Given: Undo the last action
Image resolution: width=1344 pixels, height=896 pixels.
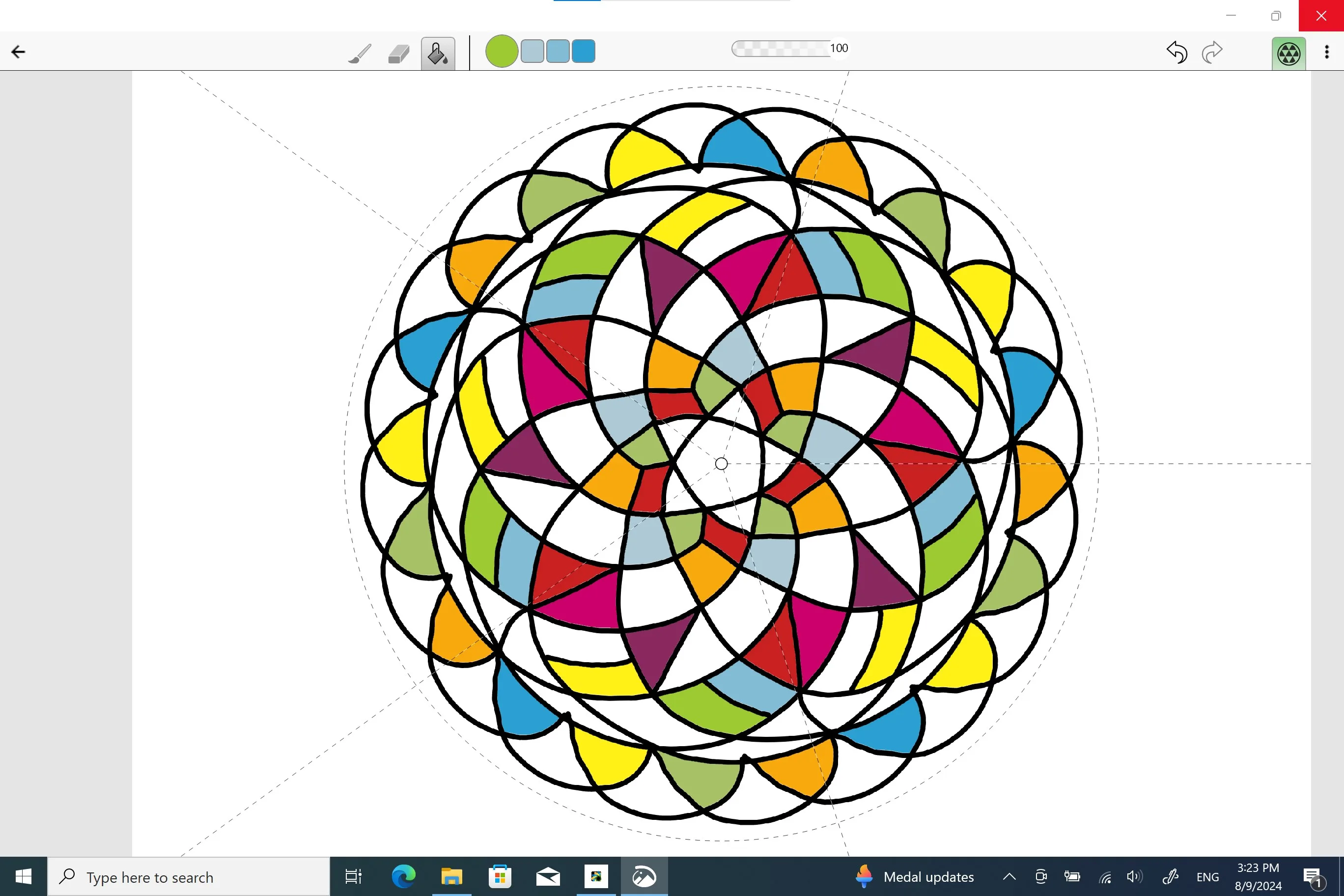Looking at the screenshot, I should (1176, 53).
